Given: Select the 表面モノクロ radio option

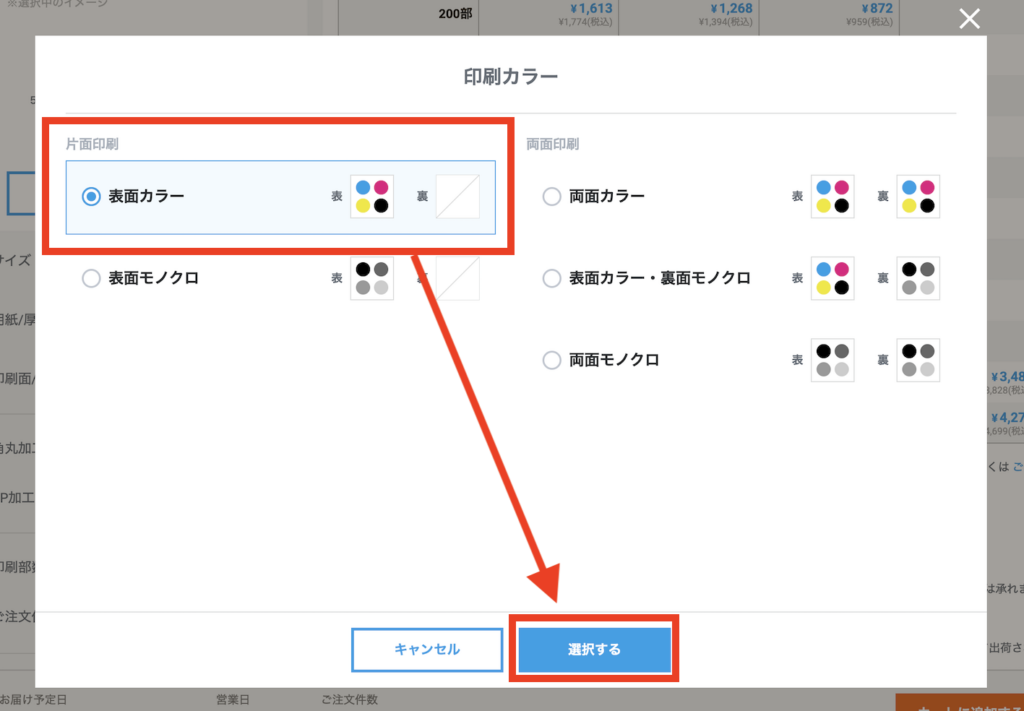Looking at the screenshot, I should tap(91, 278).
